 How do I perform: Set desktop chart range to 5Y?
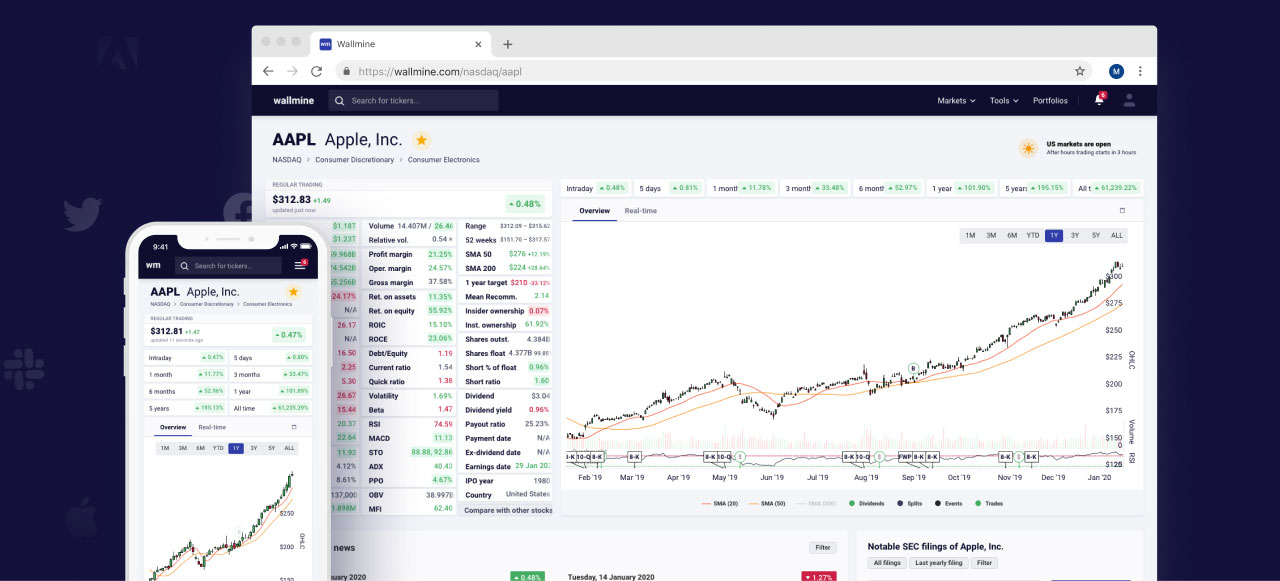(1096, 235)
